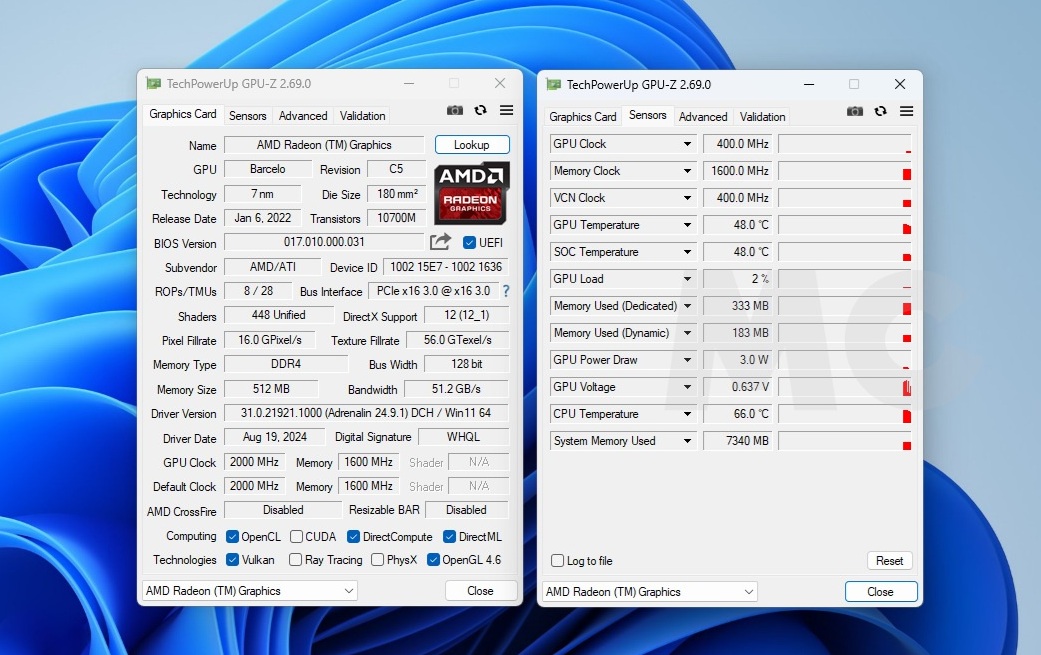
Task: Enable the Log to file checkbox
Action: click(558, 561)
